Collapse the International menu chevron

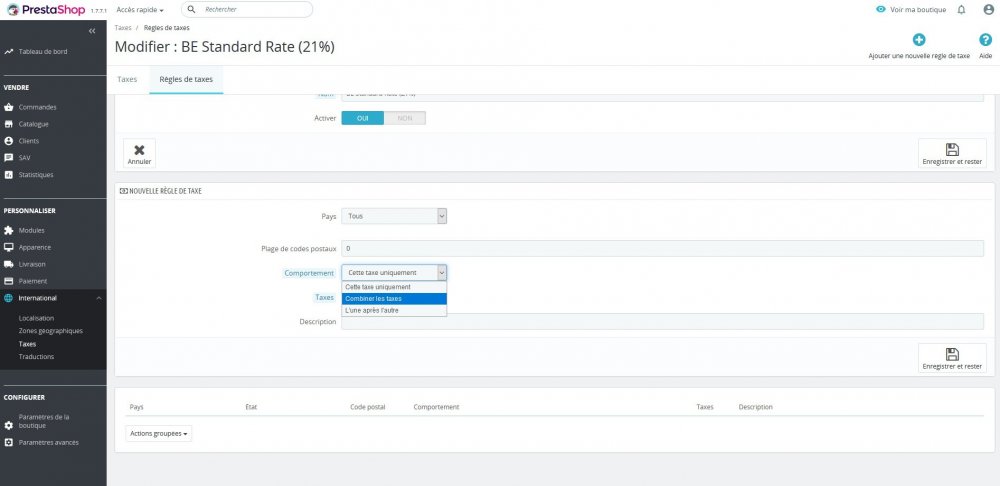(98, 298)
